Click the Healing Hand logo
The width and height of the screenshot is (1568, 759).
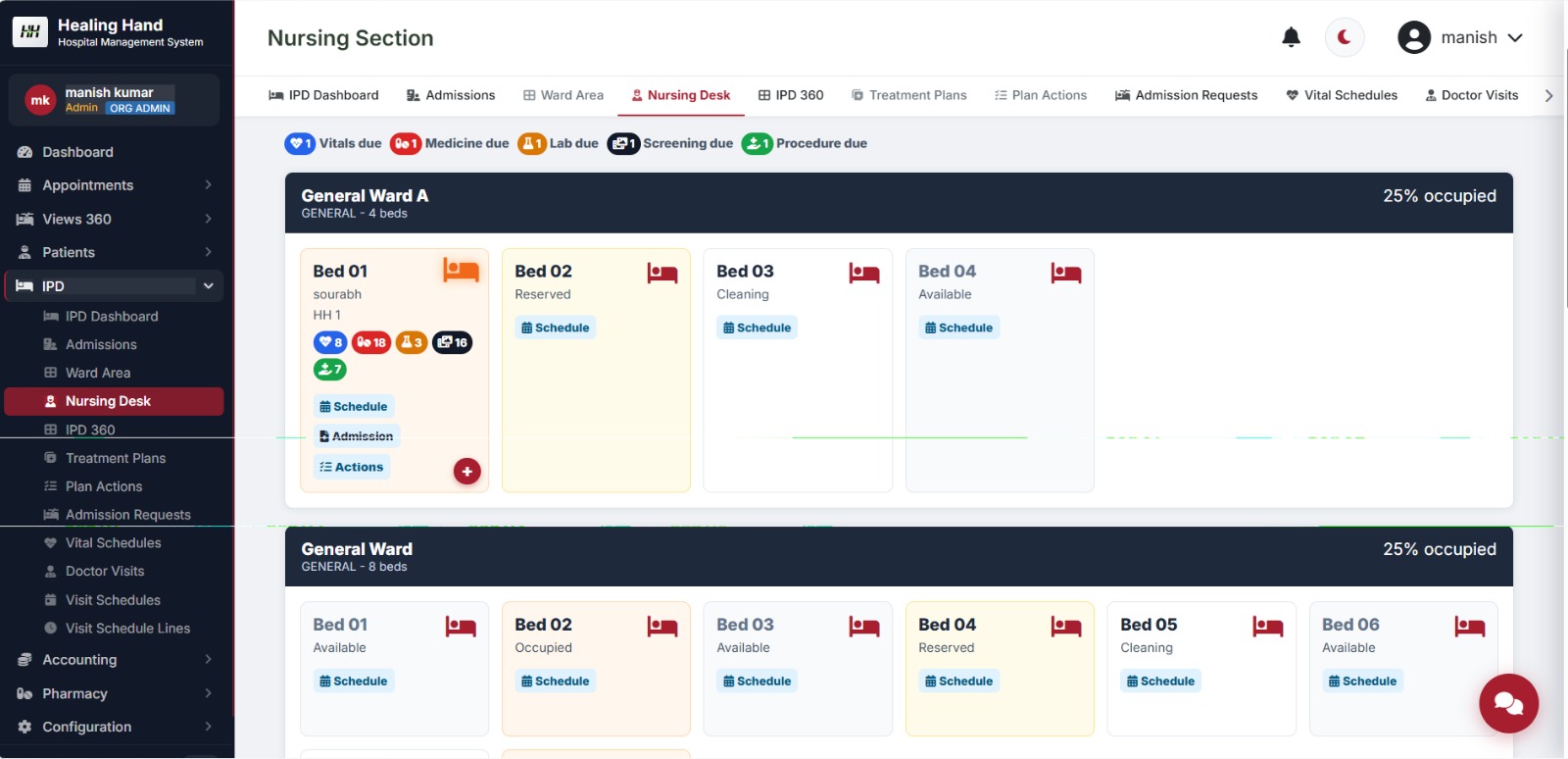click(29, 31)
